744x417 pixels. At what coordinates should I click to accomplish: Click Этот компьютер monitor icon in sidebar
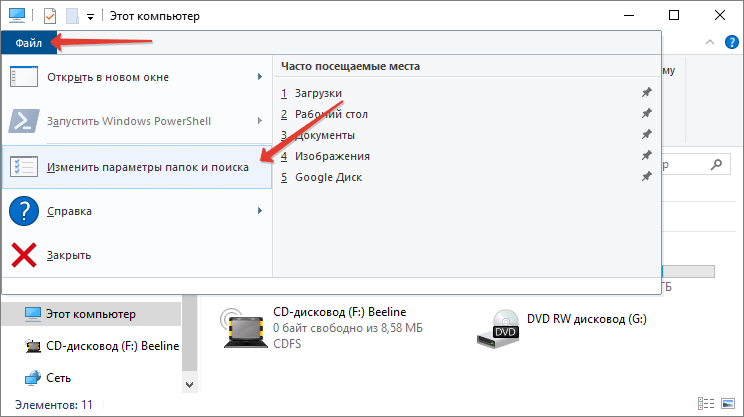pos(33,314)
